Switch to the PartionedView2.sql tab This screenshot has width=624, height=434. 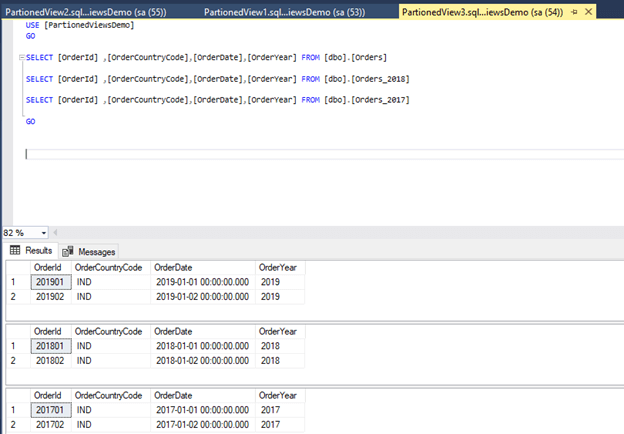point(86,12)
